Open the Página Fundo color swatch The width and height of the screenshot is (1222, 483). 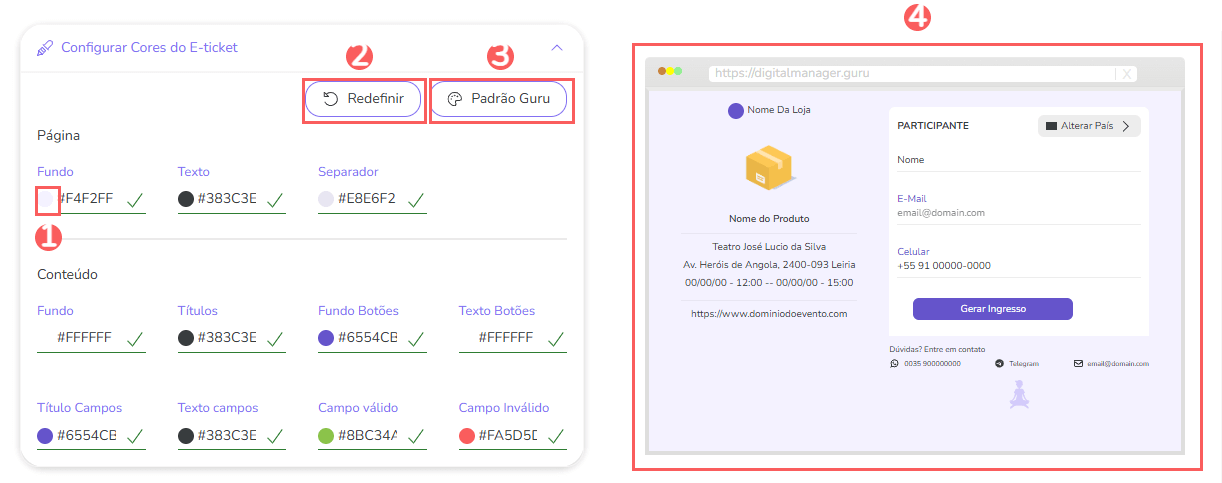(x=46, y=199)
